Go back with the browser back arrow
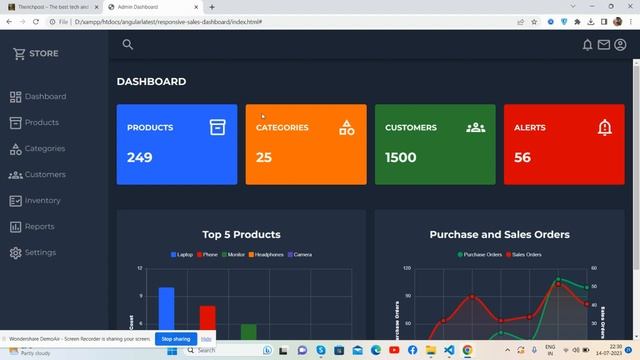The width and height of the screenshot is (640, 360). pyautogui.click(x=9, y=22)
